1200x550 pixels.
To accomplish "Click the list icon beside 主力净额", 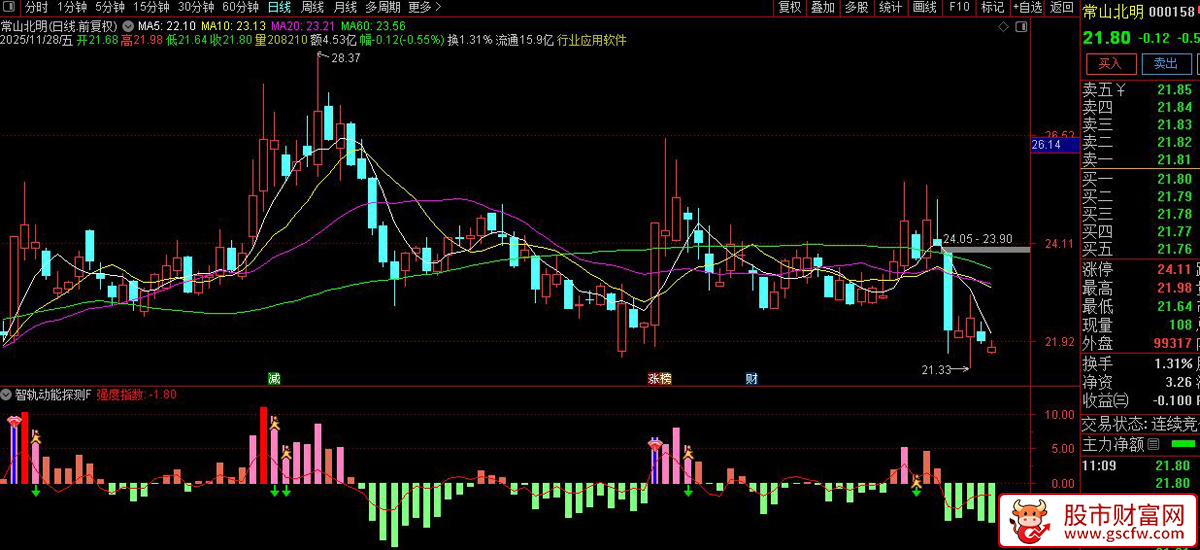I will click(1152, 444).
